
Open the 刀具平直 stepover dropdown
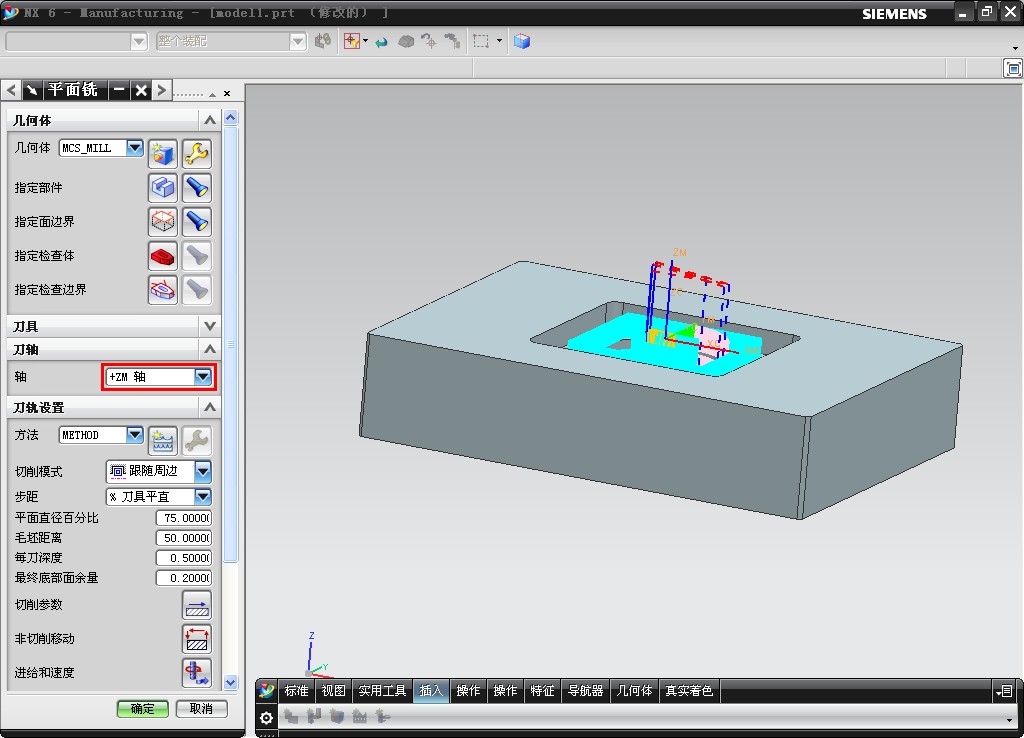click(202, 496)
